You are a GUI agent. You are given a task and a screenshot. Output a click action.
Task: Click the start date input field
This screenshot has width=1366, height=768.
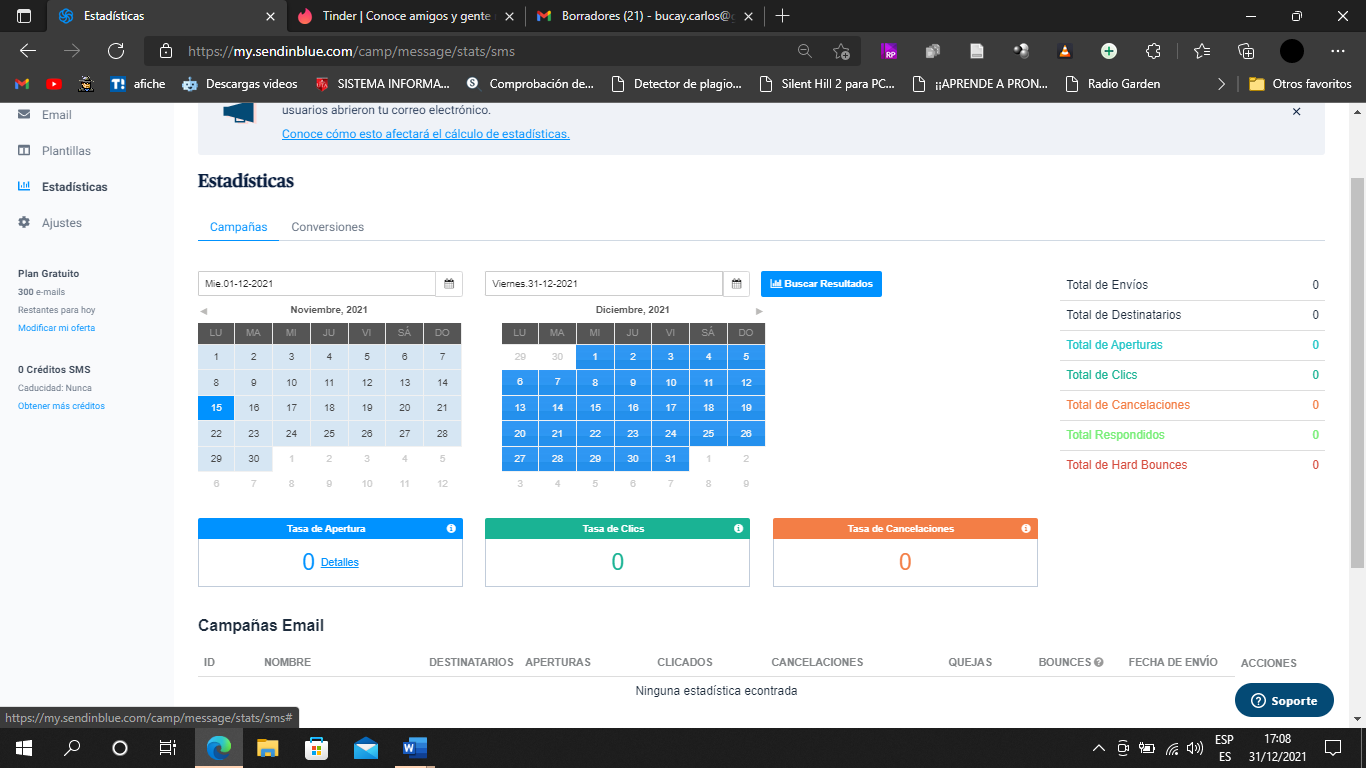point(316,284)
